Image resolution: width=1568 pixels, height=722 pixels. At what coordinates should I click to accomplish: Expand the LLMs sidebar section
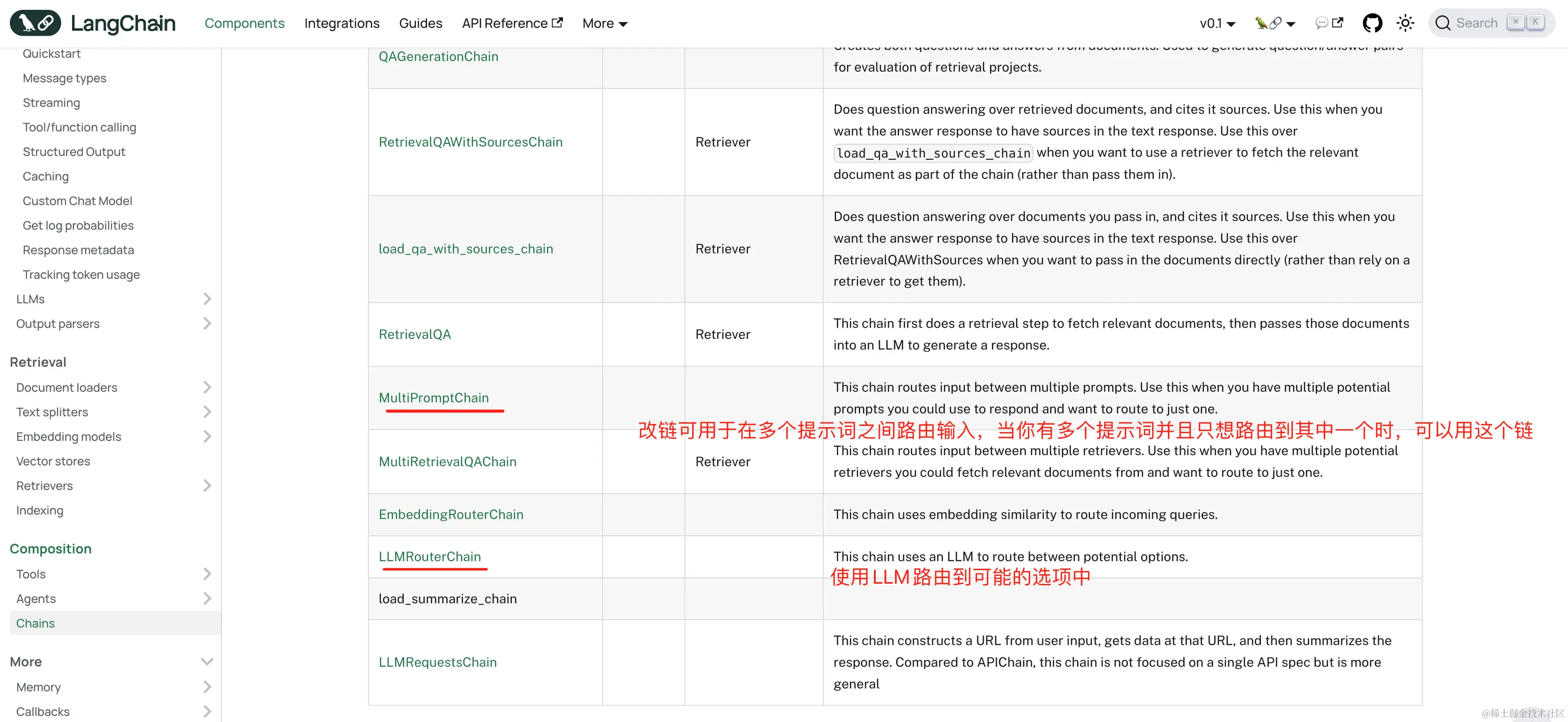click(x=207, y=299)
